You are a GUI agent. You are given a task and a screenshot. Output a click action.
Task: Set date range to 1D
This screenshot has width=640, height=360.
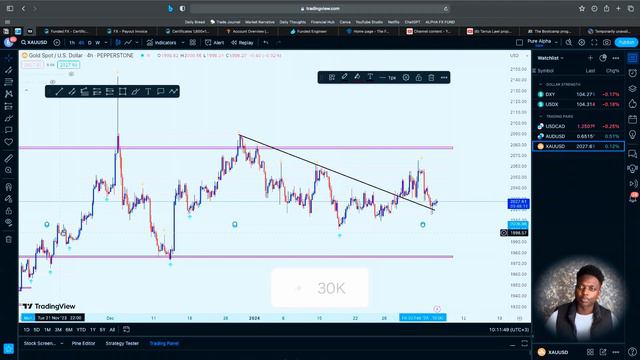[x=27, y=329]
